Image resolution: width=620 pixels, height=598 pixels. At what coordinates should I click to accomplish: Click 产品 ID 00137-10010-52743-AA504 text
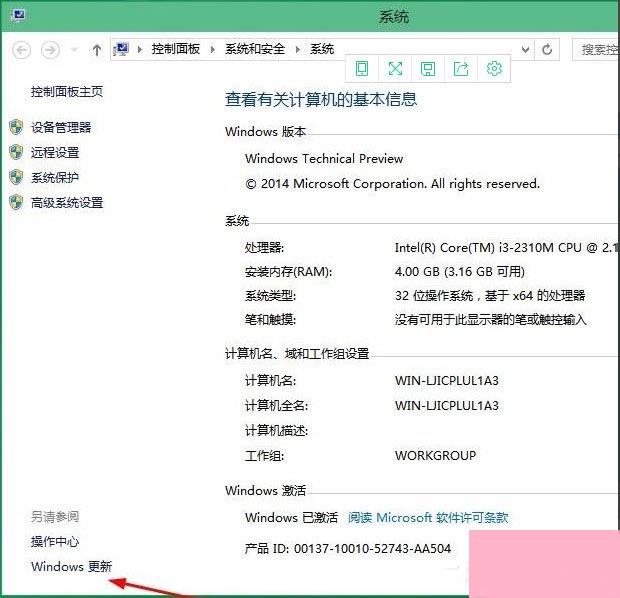pos(348,549)
